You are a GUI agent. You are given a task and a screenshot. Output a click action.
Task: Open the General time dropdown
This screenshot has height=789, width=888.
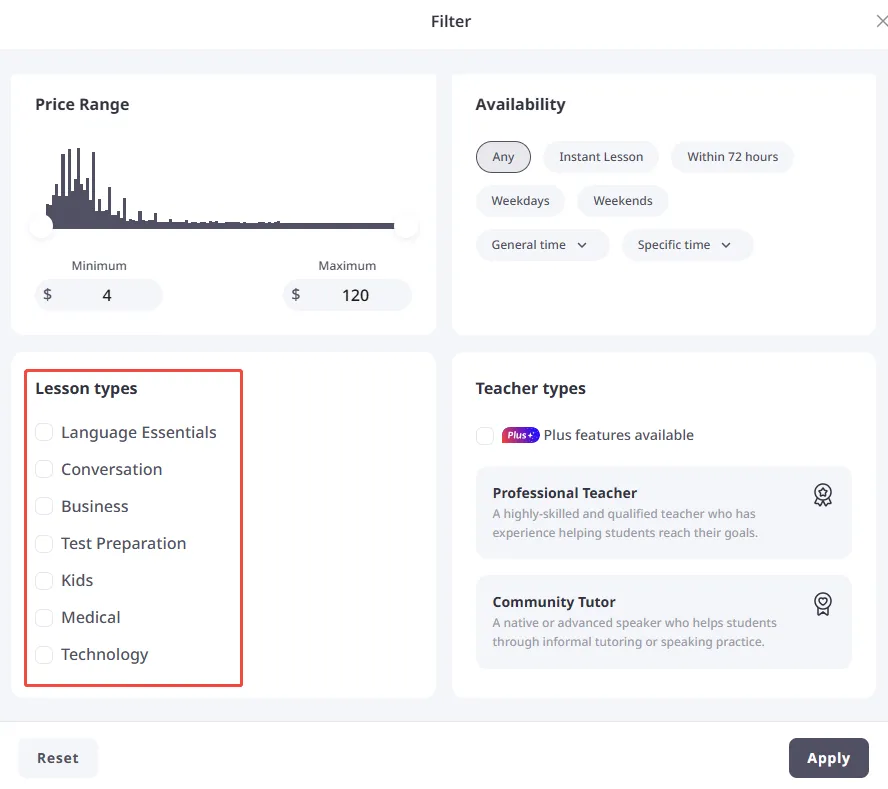[542, 245]
